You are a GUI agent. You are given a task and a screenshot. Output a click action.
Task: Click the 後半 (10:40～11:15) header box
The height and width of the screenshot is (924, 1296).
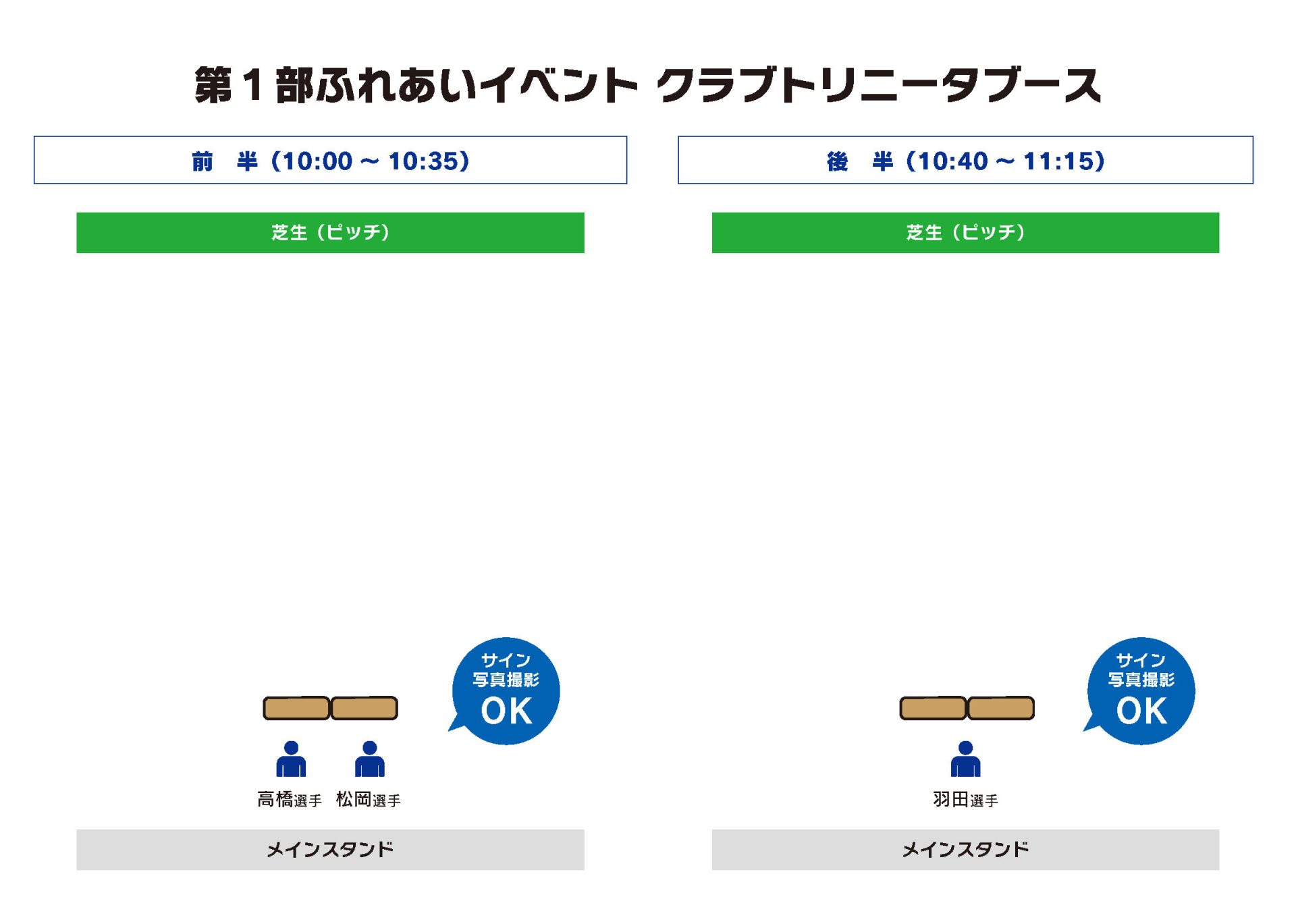[965, 160]
